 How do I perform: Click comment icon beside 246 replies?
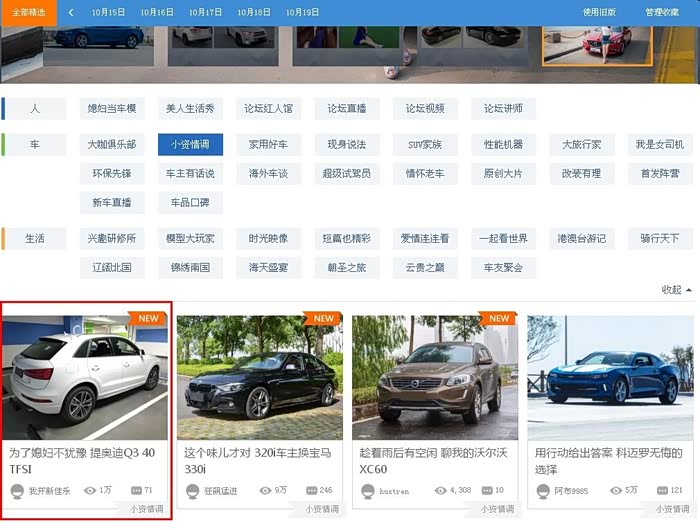point(312,490)
